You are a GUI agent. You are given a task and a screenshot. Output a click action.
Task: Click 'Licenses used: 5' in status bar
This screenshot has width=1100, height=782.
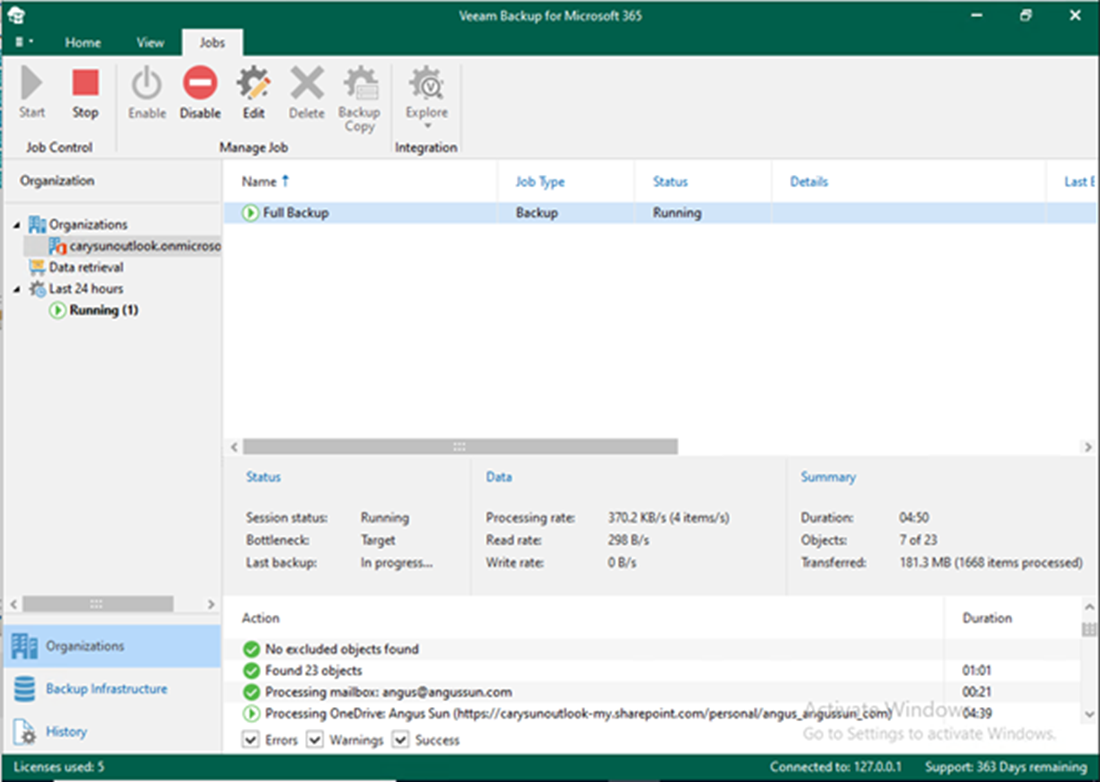tap(59, 767)
